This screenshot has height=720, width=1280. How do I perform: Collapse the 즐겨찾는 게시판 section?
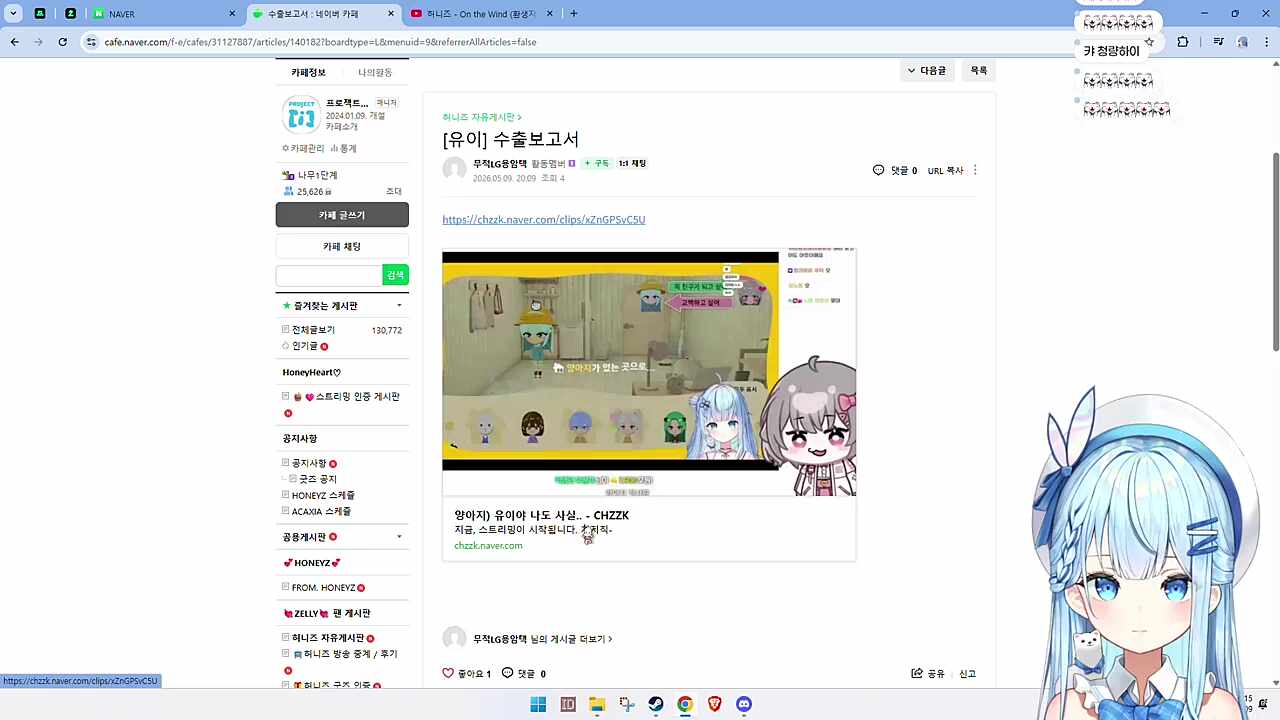399,306
